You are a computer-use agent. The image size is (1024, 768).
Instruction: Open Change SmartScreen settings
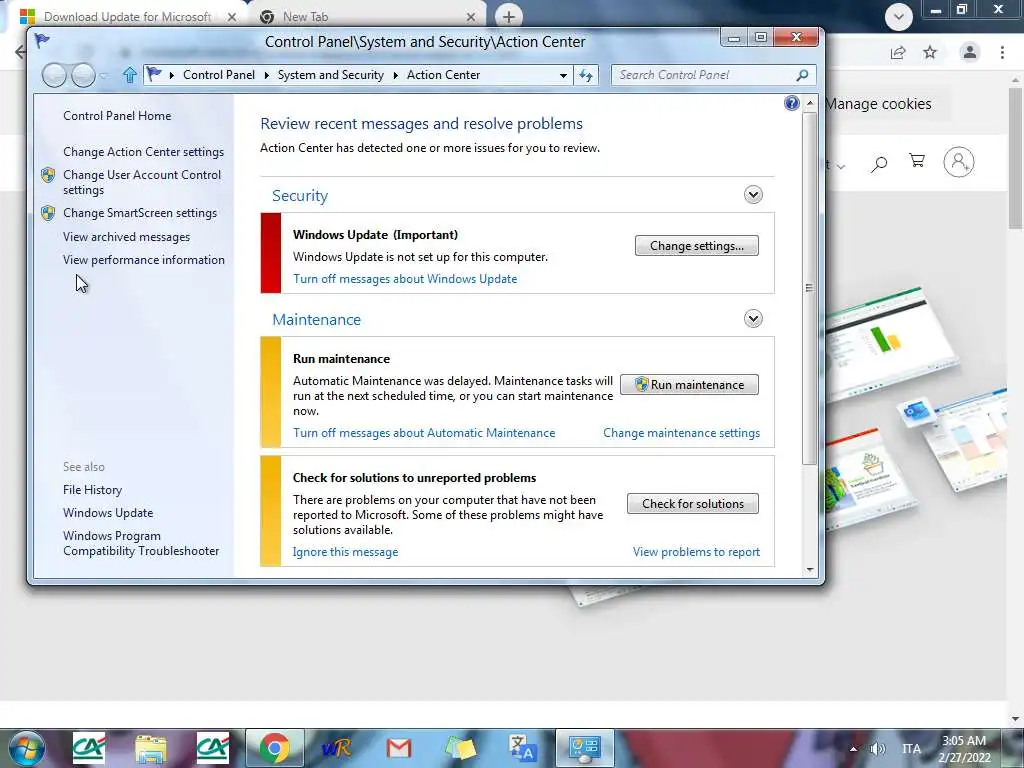click(x=140, y=213)
